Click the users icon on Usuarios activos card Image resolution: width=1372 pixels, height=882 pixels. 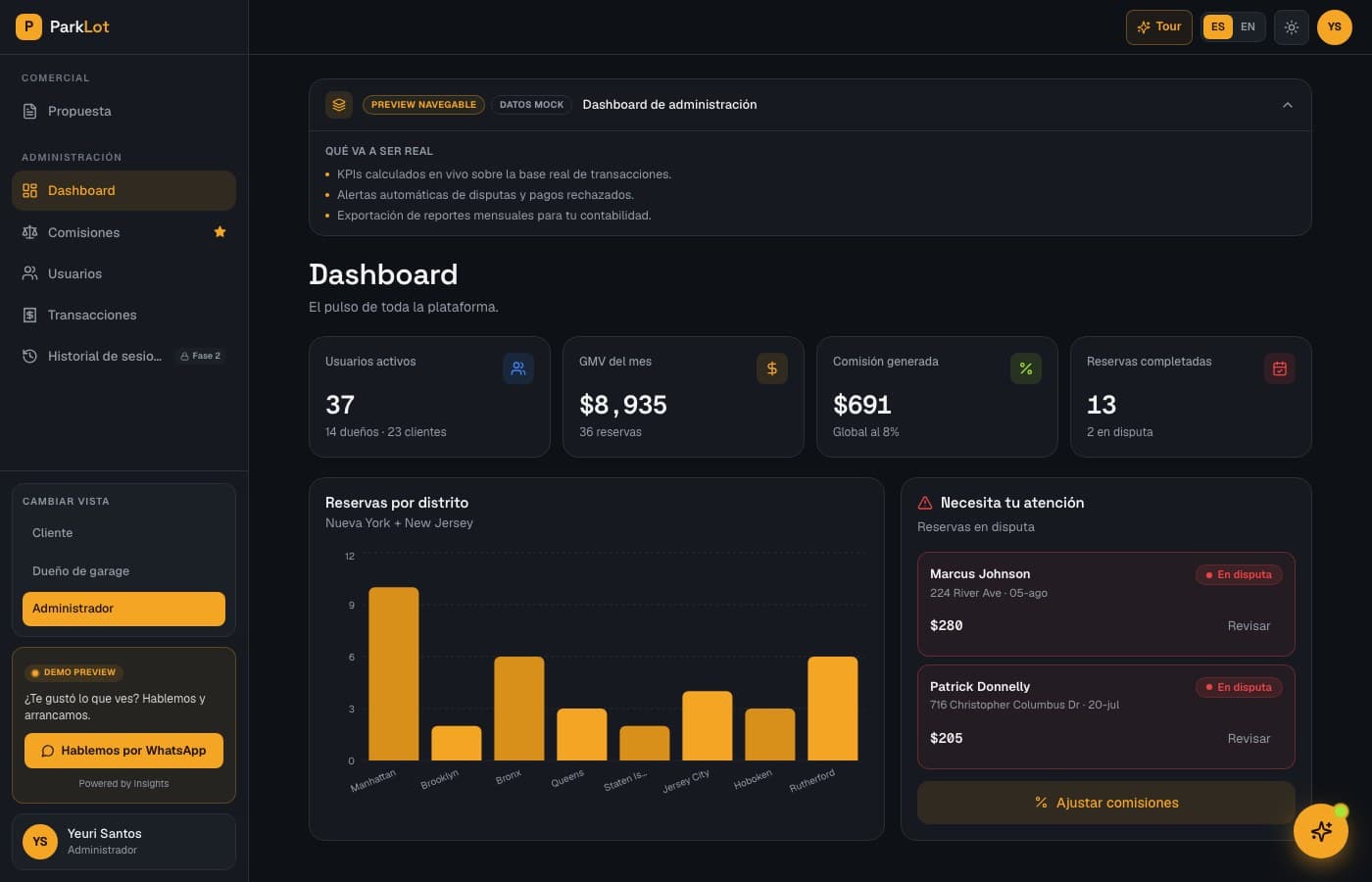tap(518, 368)
